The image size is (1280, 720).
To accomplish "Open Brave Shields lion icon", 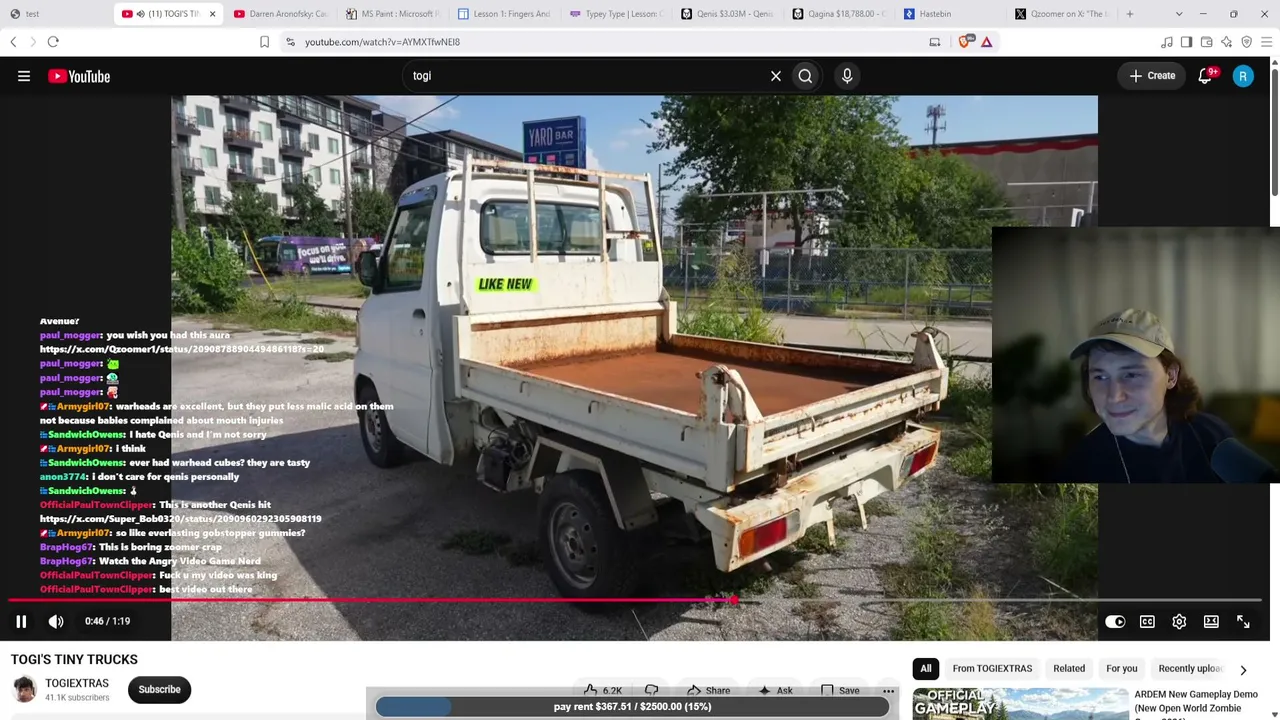I will pyautogui.click(x=965, y=42).
